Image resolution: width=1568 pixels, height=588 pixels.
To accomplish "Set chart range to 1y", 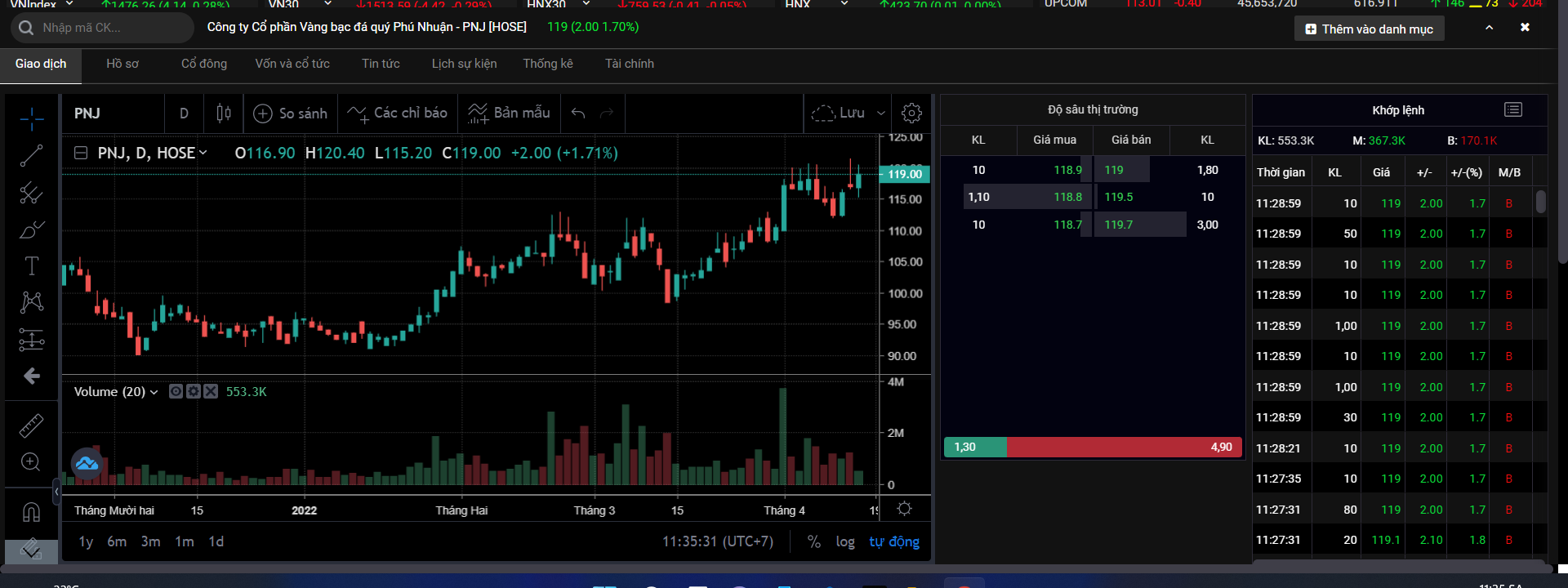I will click(86, 541).
